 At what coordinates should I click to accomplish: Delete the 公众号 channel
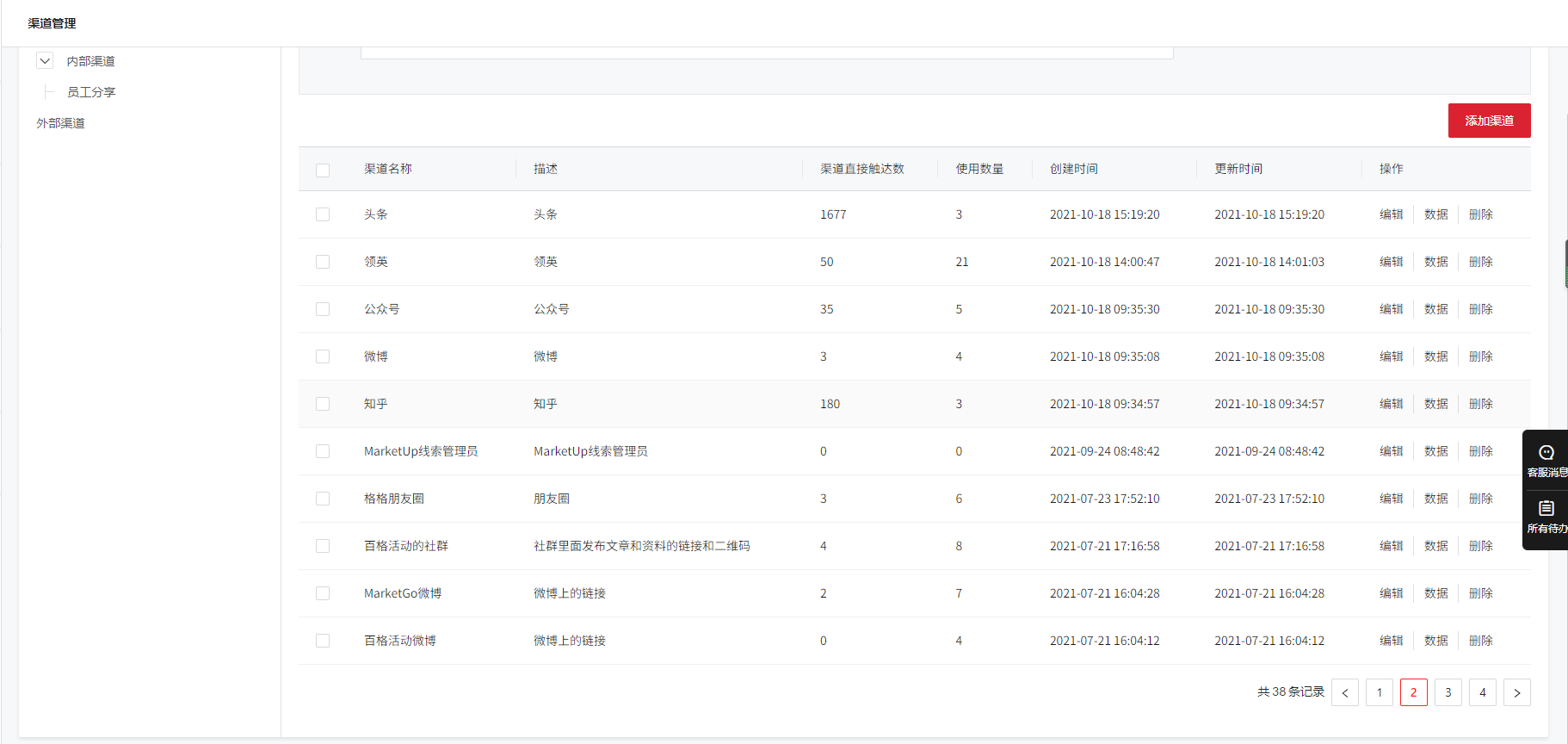coord(1481,309)
